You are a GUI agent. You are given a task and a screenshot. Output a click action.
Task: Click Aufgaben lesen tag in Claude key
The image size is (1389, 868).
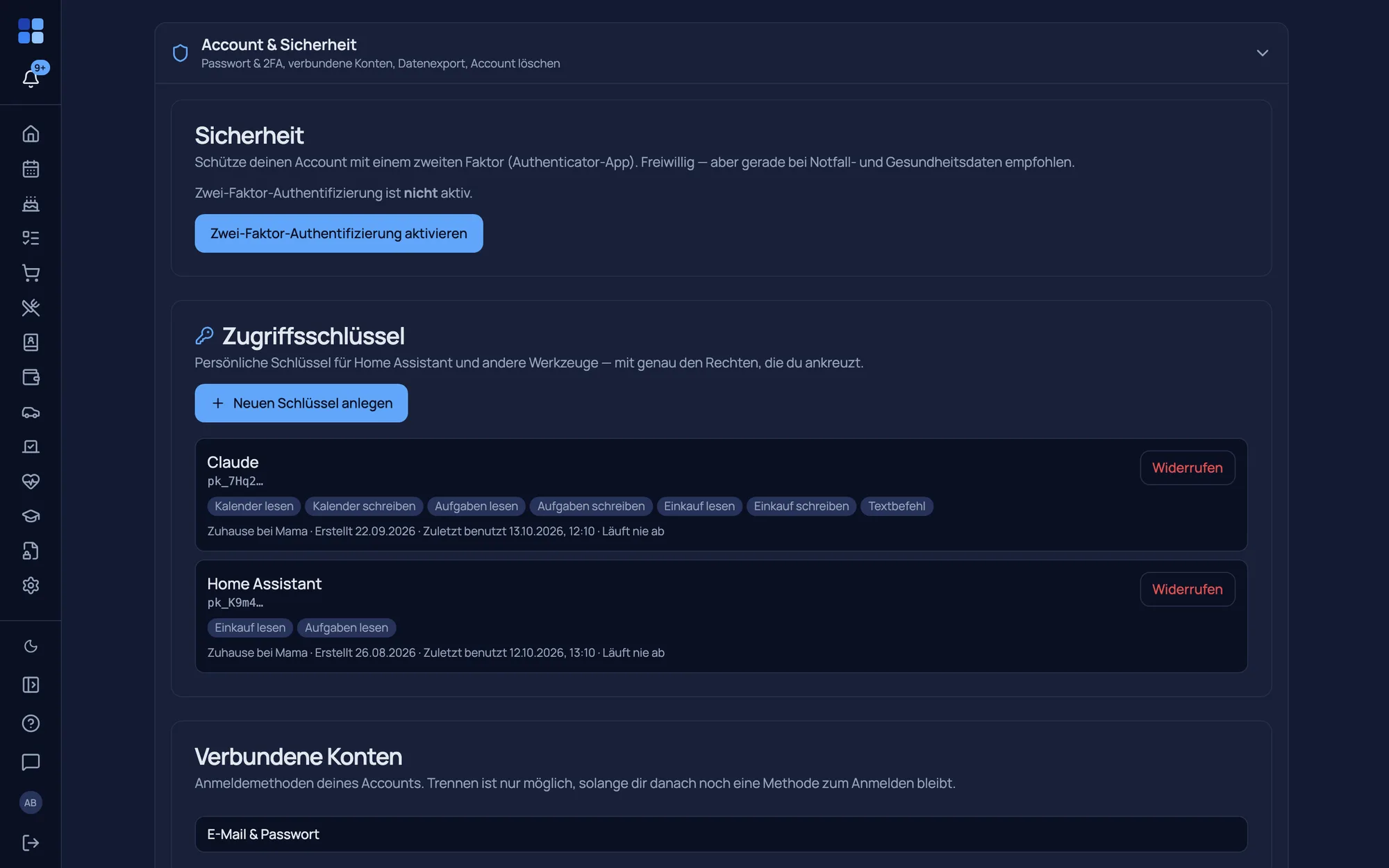pyautogui.click(x=476, y=506)
